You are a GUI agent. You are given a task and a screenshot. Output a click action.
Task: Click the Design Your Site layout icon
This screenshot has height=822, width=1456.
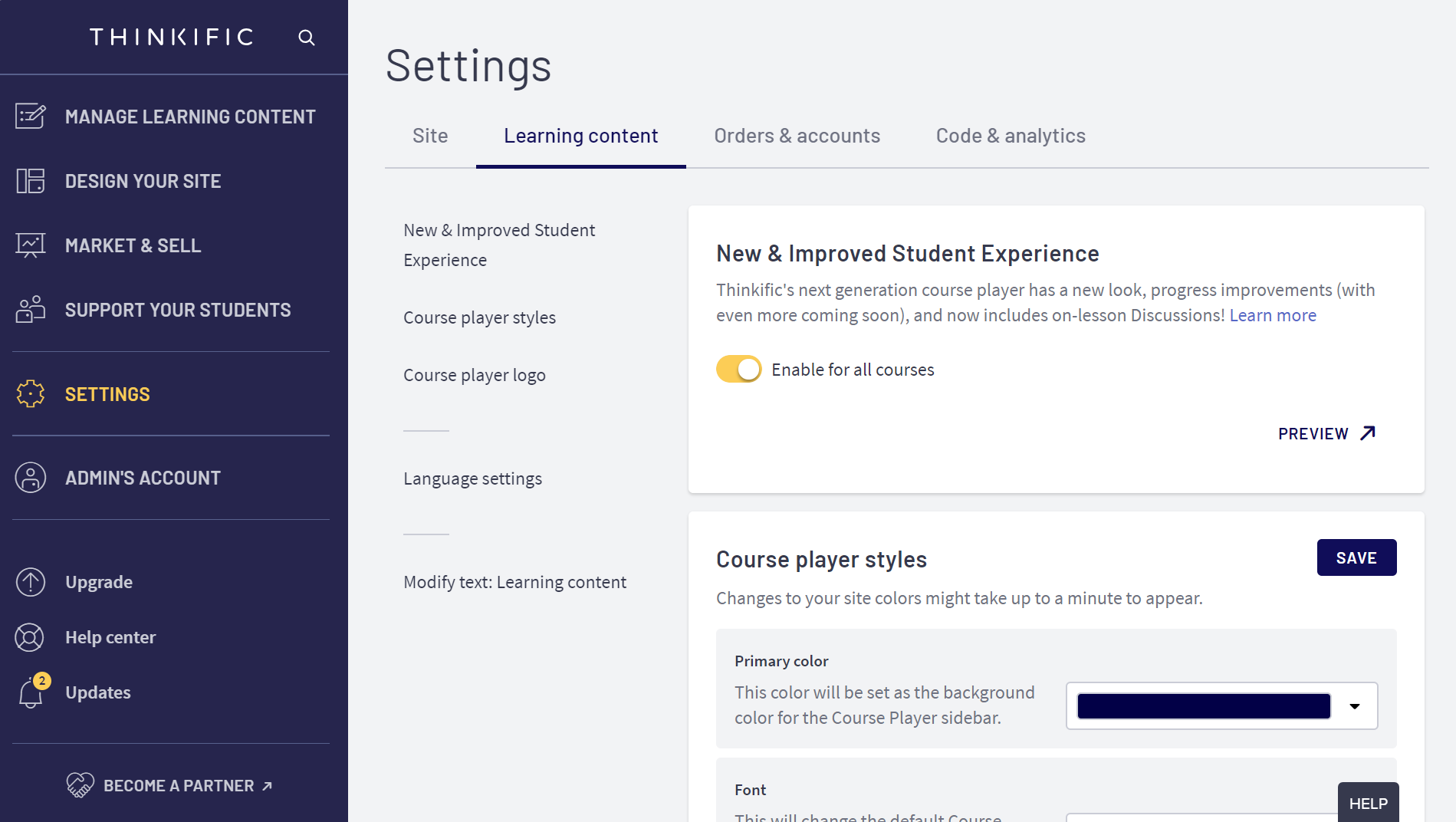click(x=31, y=181)
